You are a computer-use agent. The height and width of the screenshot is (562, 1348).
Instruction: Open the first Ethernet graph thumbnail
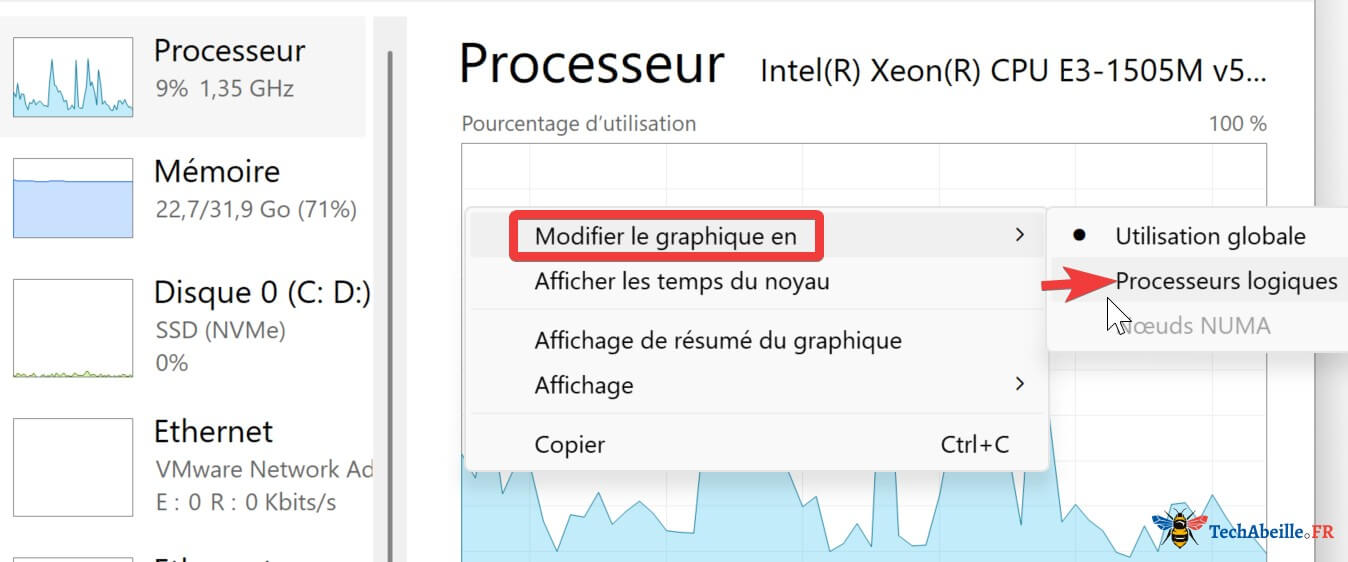coord(73,467)
